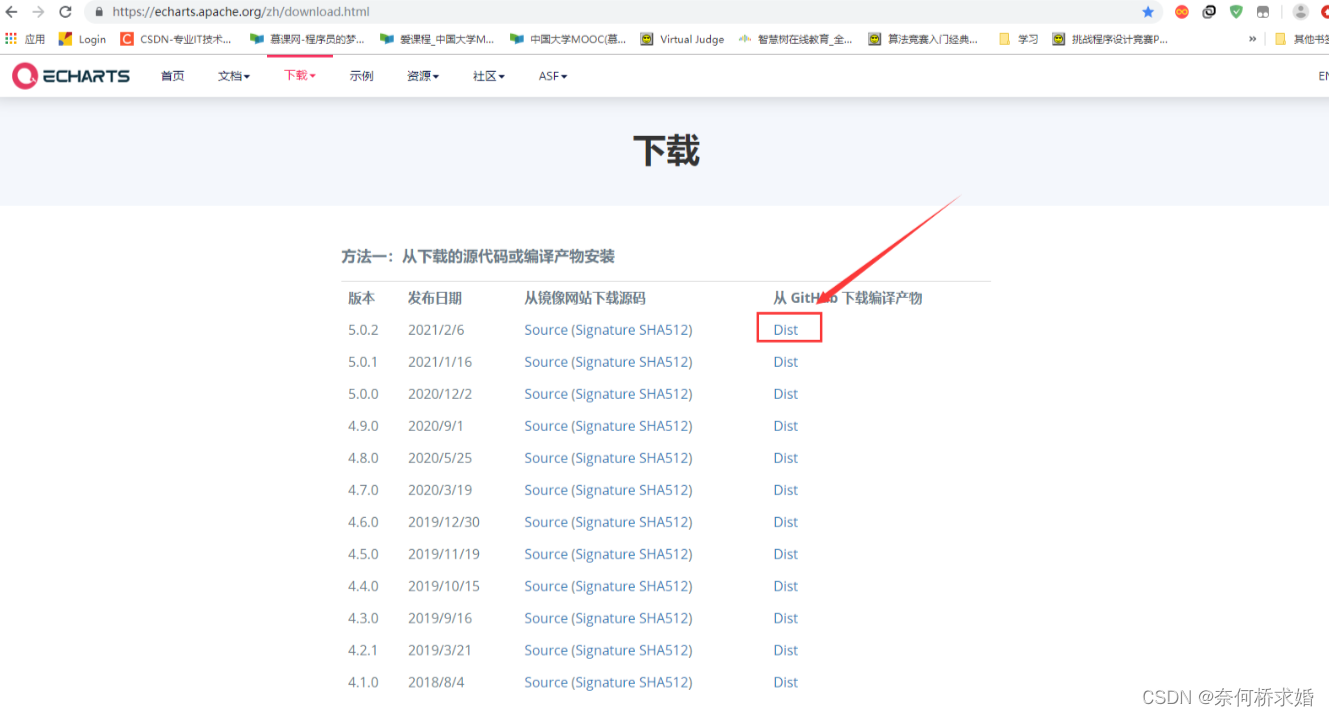Screen dimensions: 1329x716
Task: Reload the page with the refresh icon
Action: click(x=64, y=12)
